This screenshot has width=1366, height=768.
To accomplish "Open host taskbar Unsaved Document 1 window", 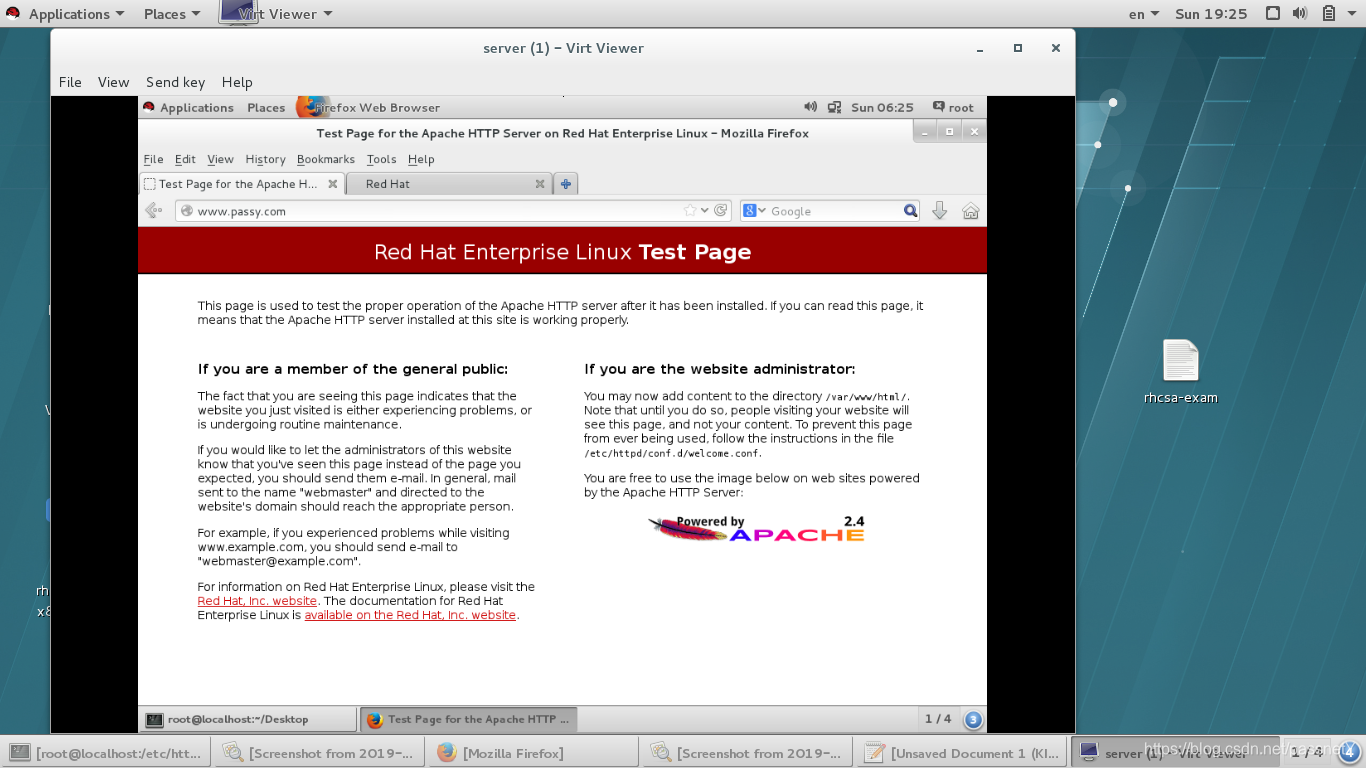I will pyautogui.click(x=959, y=753).
